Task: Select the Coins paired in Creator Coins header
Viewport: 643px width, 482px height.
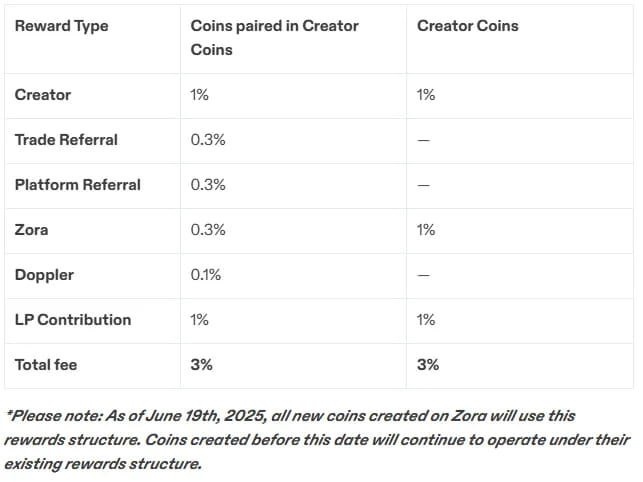Action: coord(274,38)
